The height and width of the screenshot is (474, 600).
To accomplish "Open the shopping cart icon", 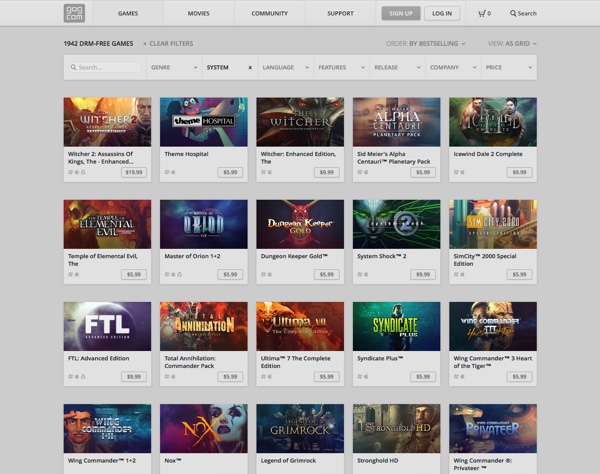I will pyautogui.click(x=482, y=13).
